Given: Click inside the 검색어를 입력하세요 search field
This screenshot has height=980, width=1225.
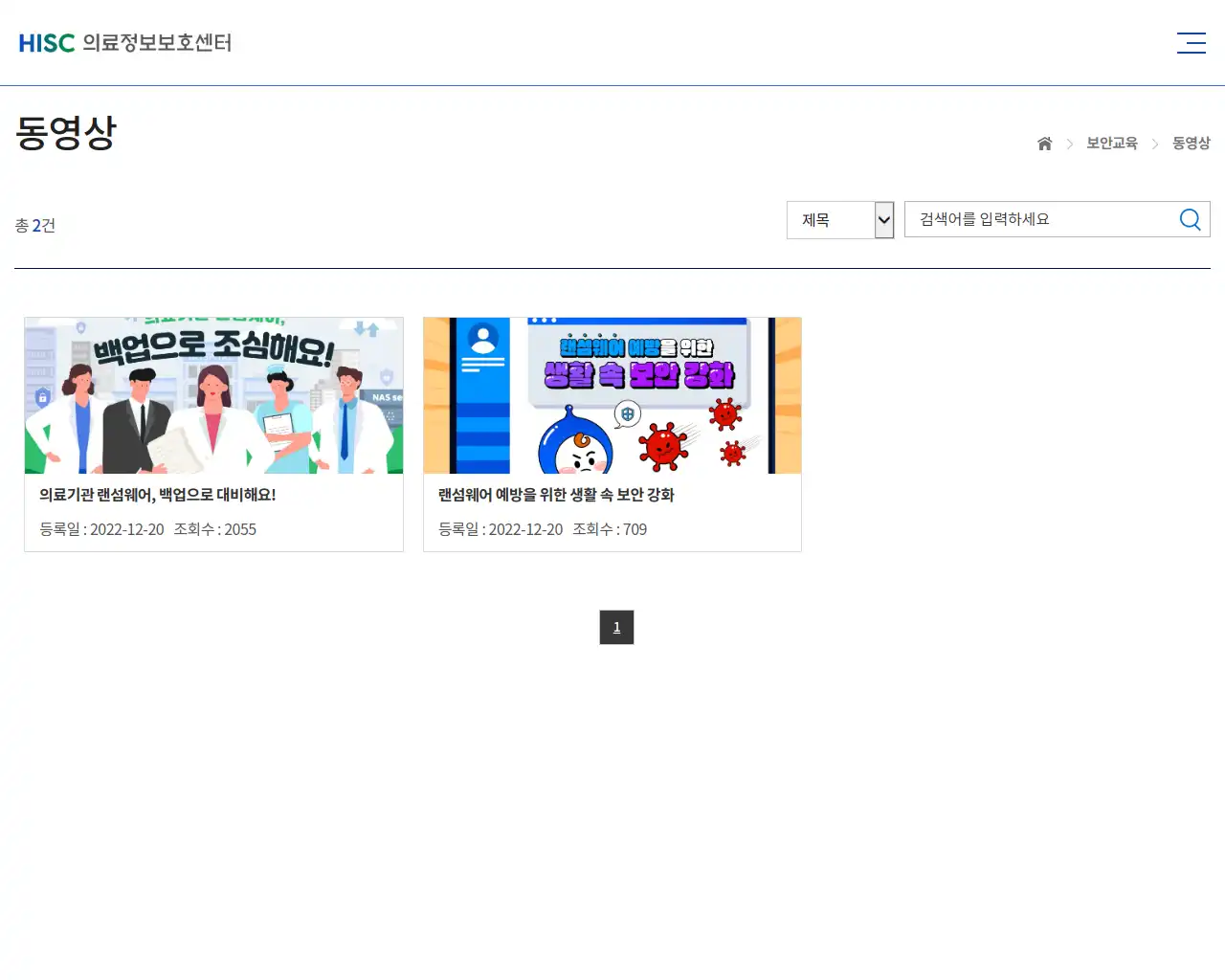Looking at the screenshot, I should (1034, 219).
